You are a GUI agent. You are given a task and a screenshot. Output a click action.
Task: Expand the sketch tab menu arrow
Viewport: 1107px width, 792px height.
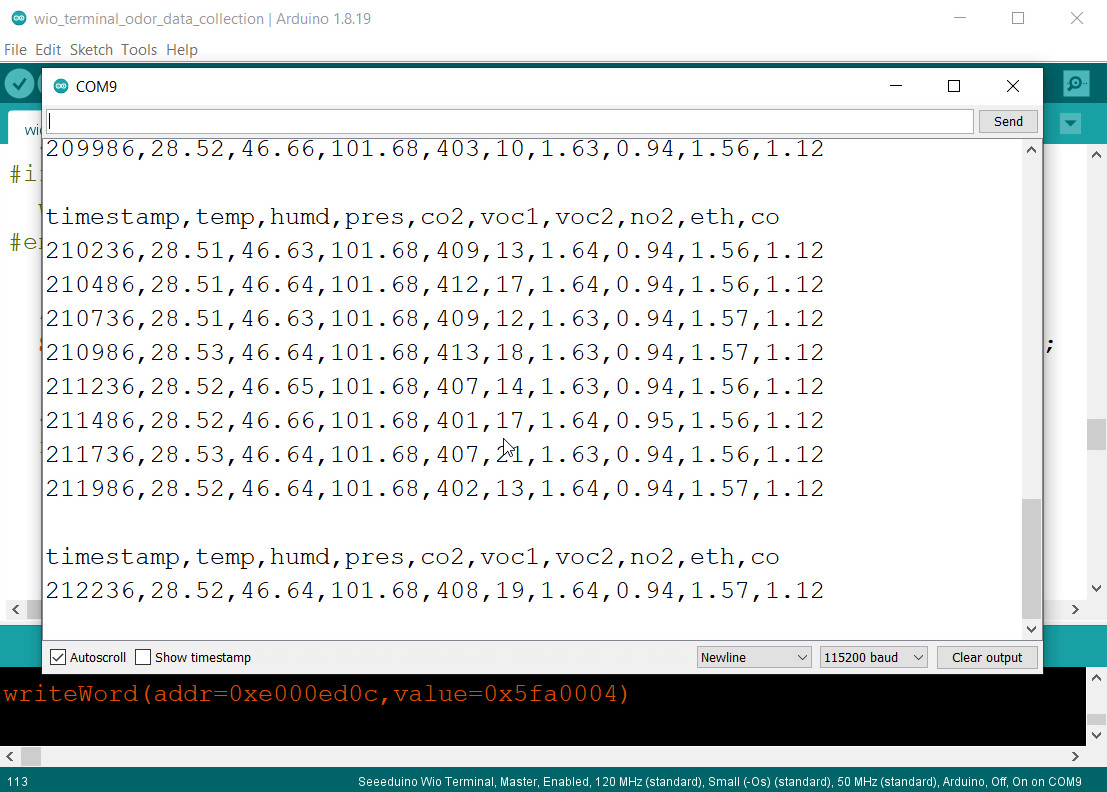point(1070,124)
